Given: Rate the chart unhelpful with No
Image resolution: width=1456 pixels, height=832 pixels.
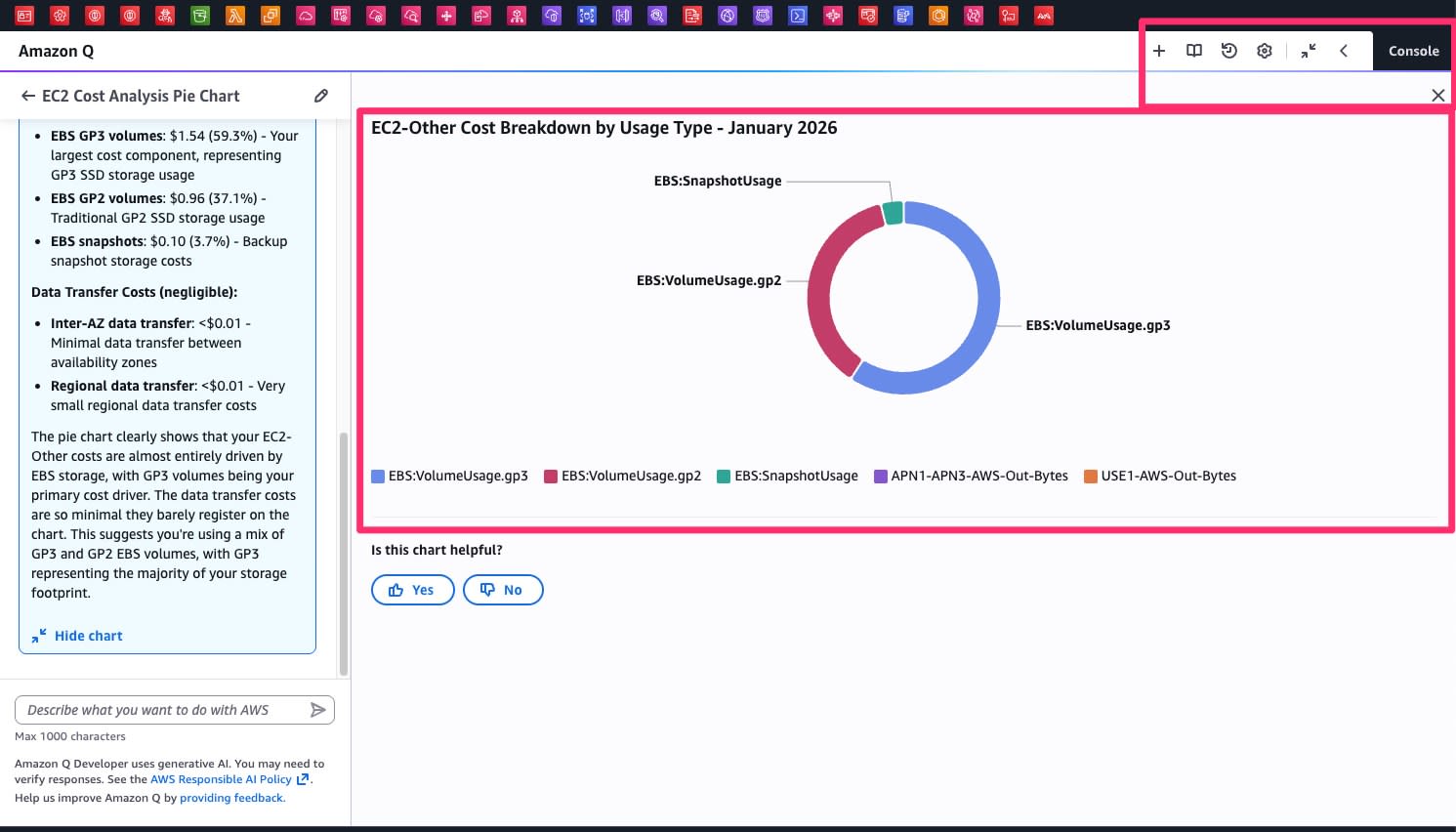Looking at the screenshot, I should click(503, 590).
